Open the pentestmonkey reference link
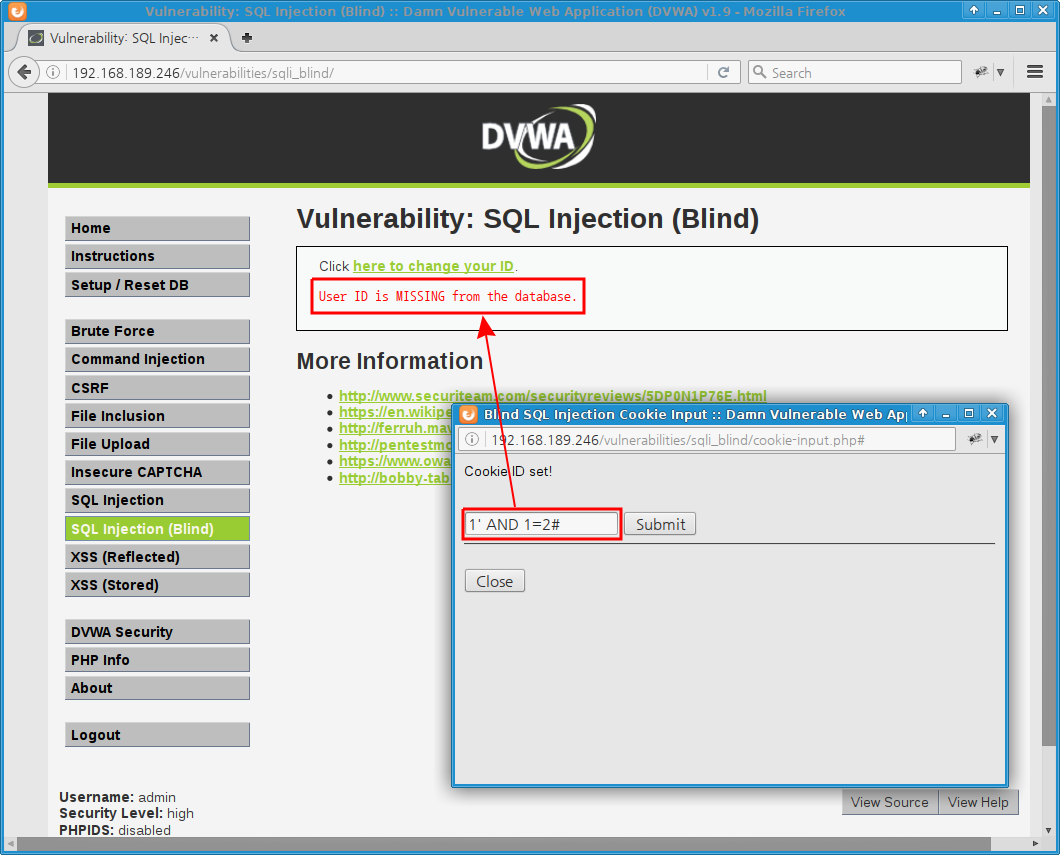 [x=395, y=445]
